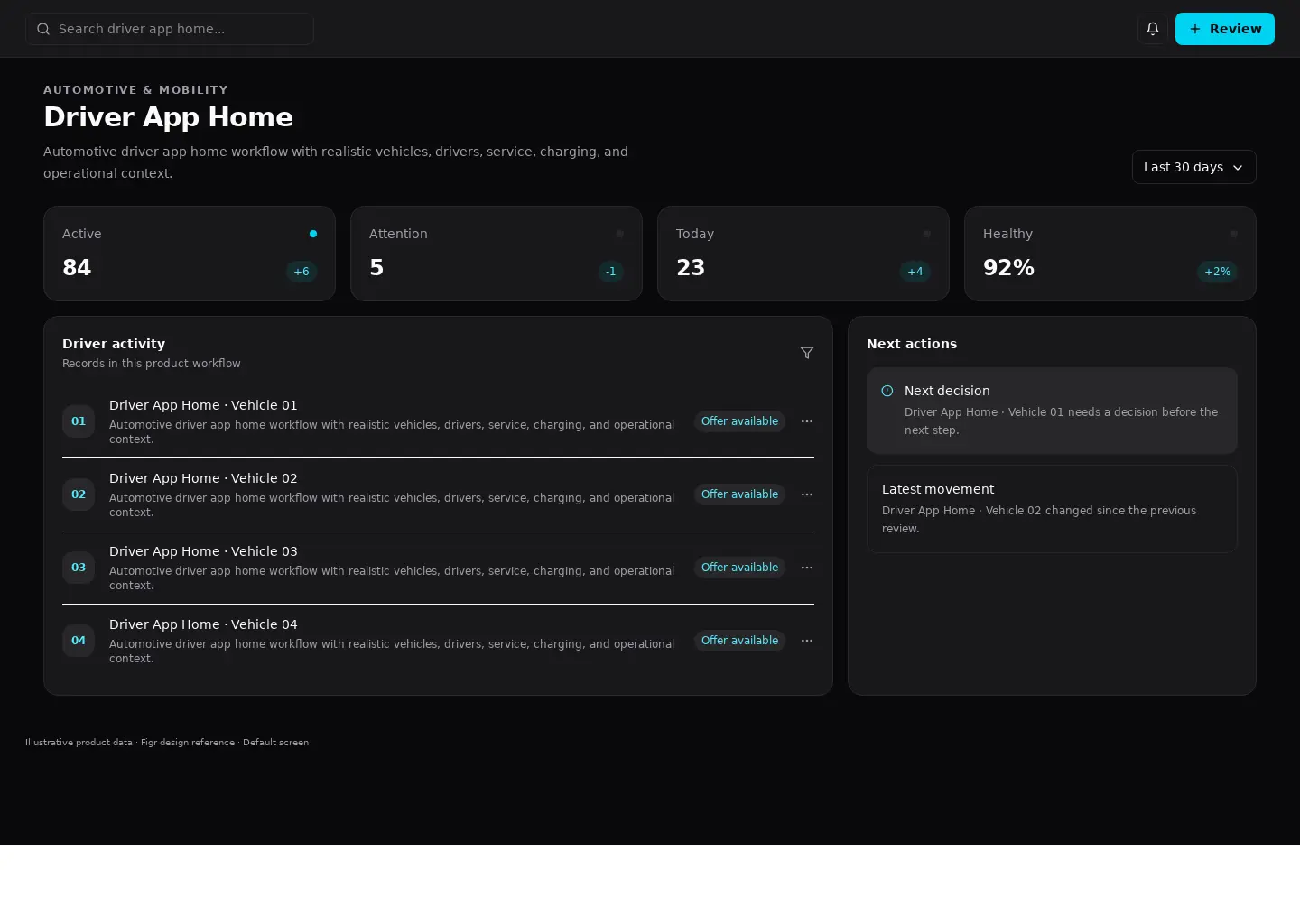Click the +2% change badge
This screenshot has height=924, width=1300.
[x=1217, y=272]
